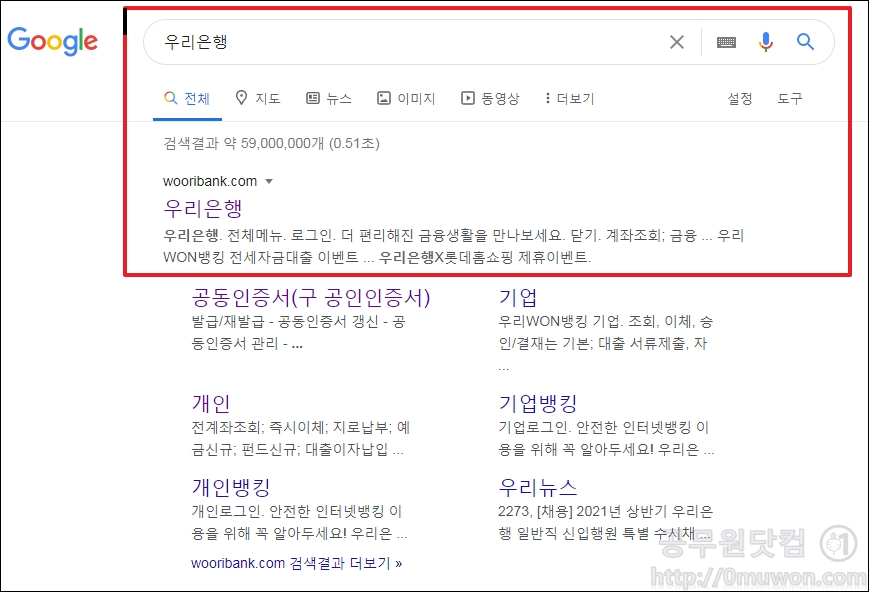Viewport: 869px width, 592px height.
Task: Click the newspaper icon beside 뉴스
Action: pyautogui.click(x=313, y=98)
